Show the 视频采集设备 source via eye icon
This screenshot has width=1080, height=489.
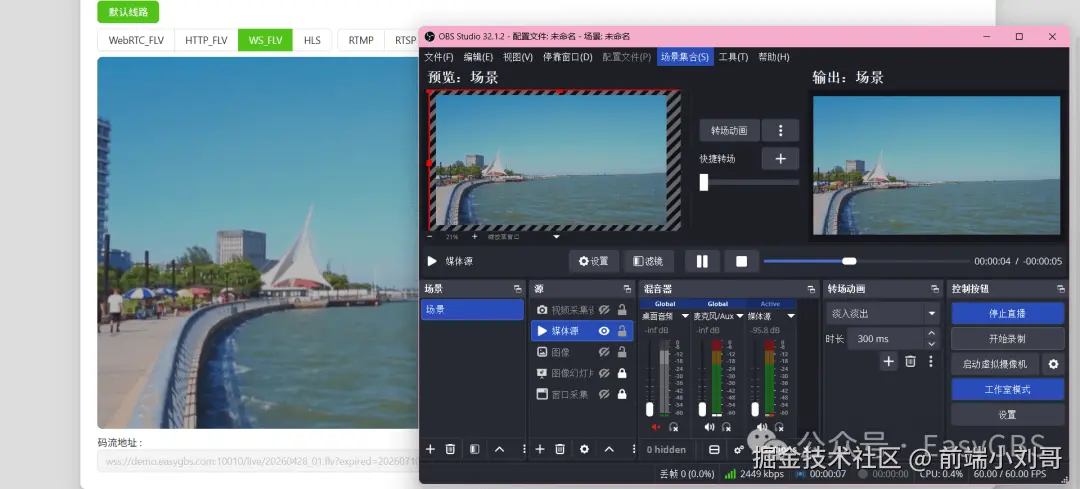[604, 310]
